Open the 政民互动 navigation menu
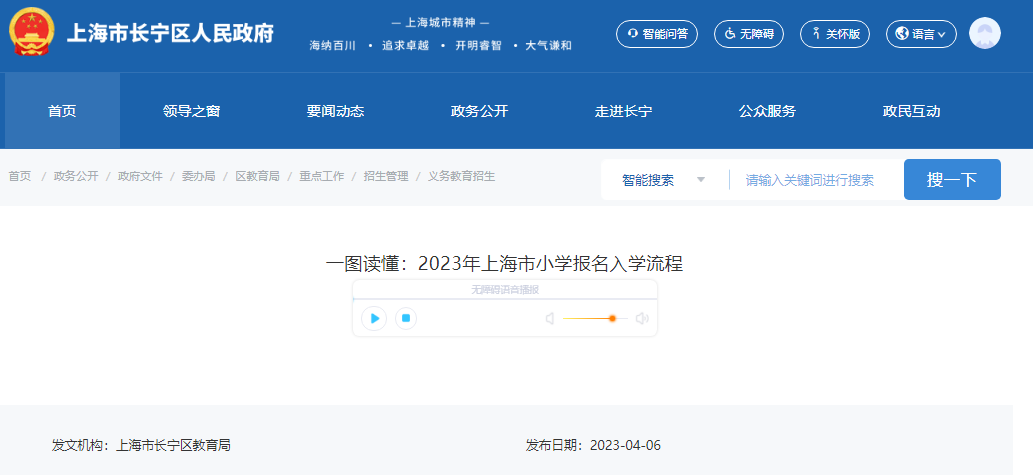Viewport: 1033px width, 475px height. [912, 111]
